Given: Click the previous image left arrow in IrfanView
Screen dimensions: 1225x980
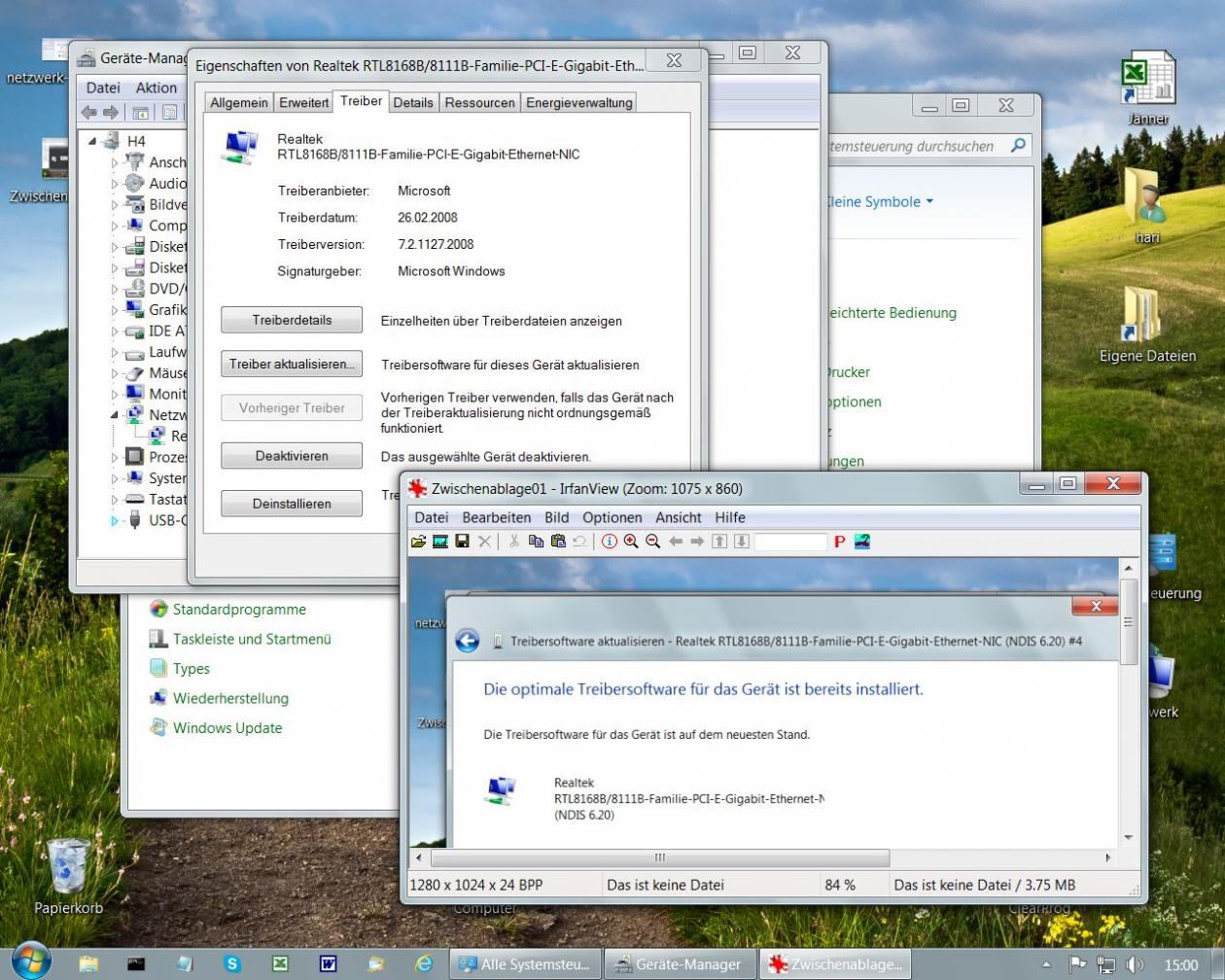Looking at the screenshot, I should 676,542.
